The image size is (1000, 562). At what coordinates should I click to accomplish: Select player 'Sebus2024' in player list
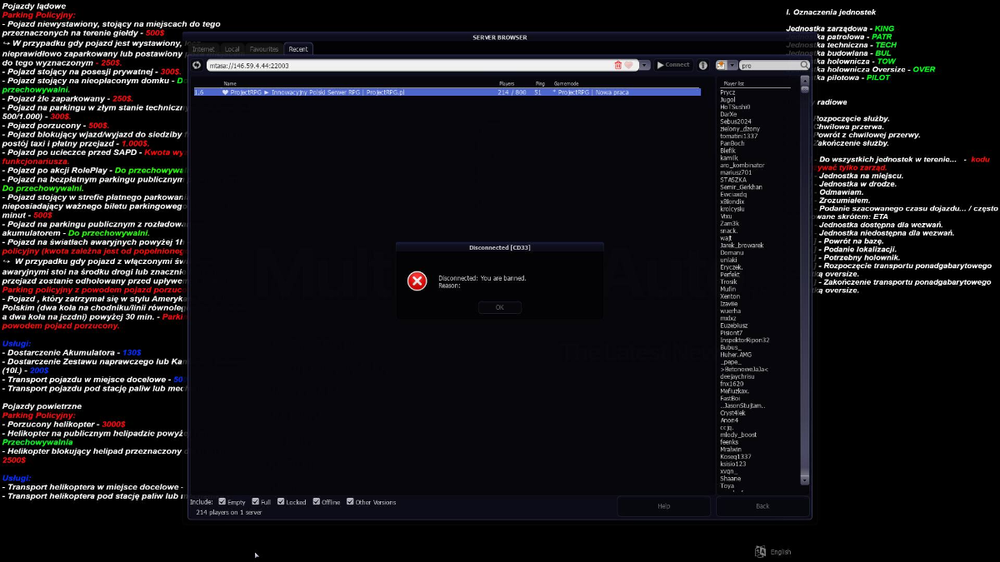click(x=735, y=121)
